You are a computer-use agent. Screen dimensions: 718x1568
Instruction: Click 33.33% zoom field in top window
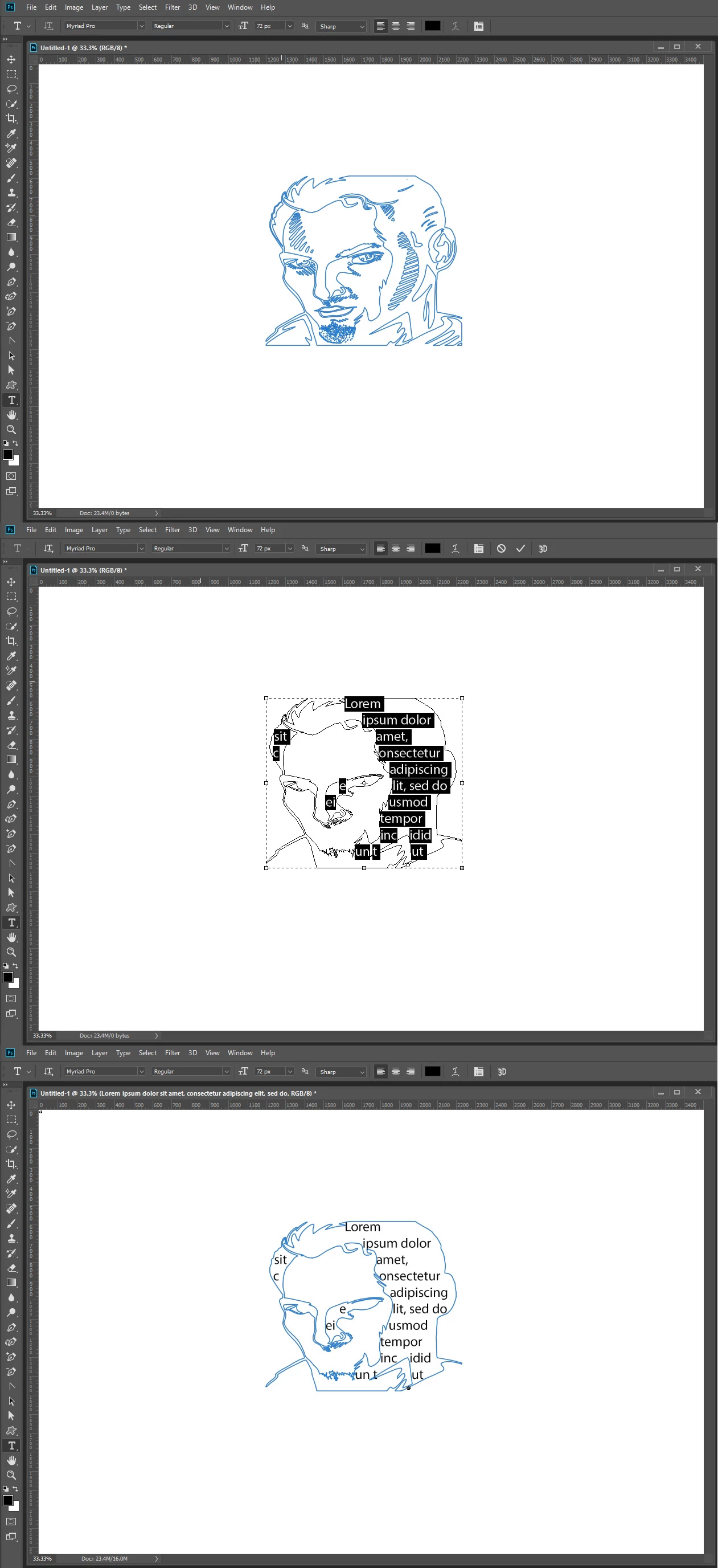point(43,513)
